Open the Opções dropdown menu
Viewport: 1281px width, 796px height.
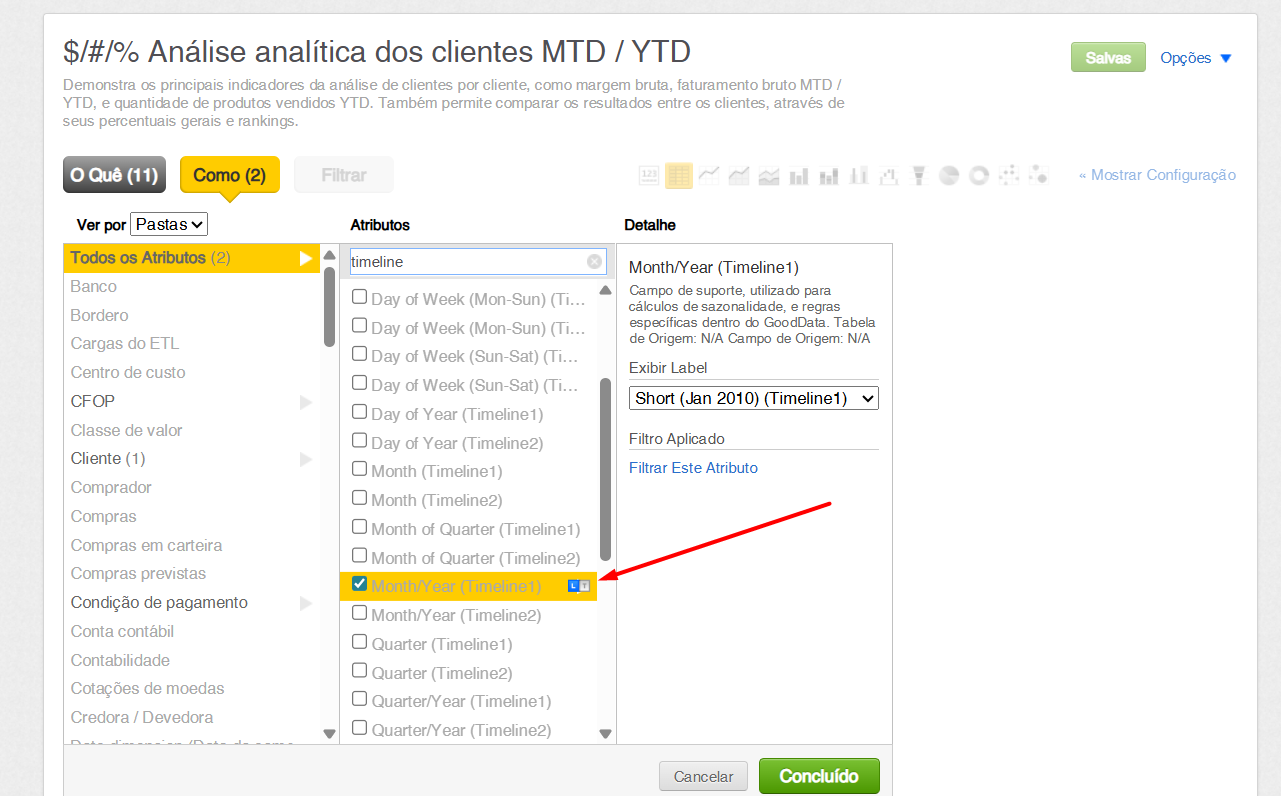tap(1196, 58)
